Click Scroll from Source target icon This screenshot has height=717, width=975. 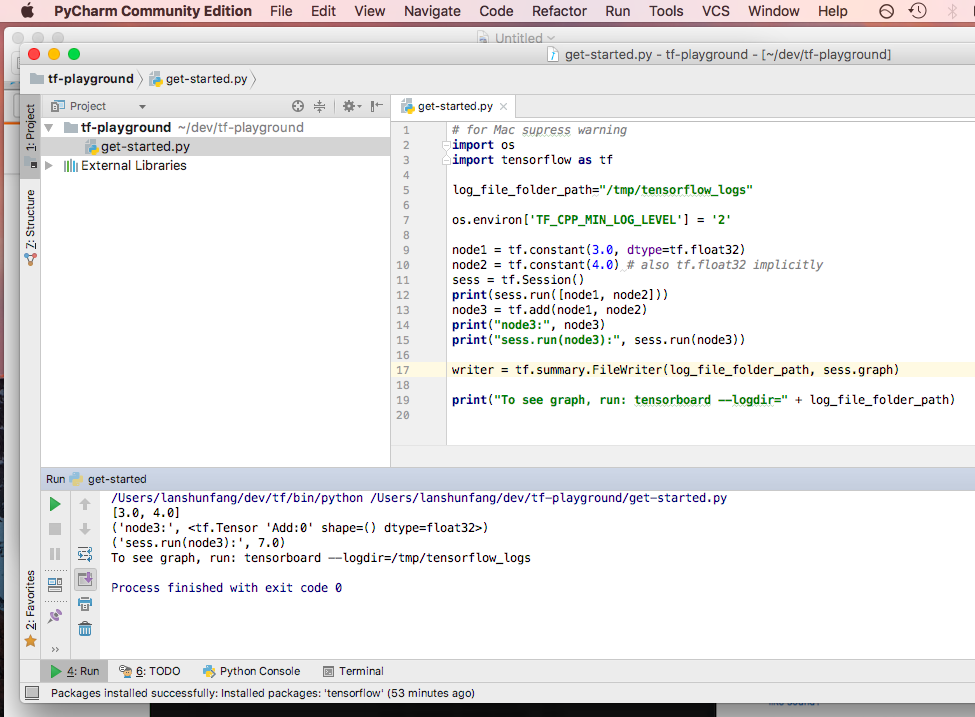(x=298, y=106)
